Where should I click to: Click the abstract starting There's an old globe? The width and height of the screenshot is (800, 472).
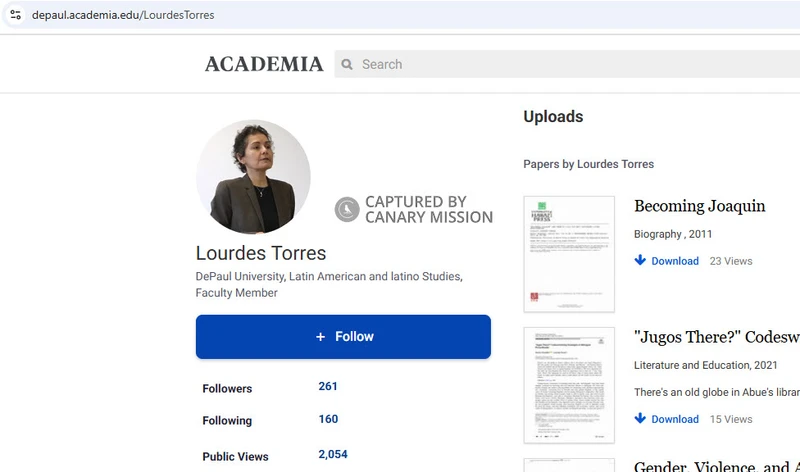pyautogui.click(x=717, y=392)
